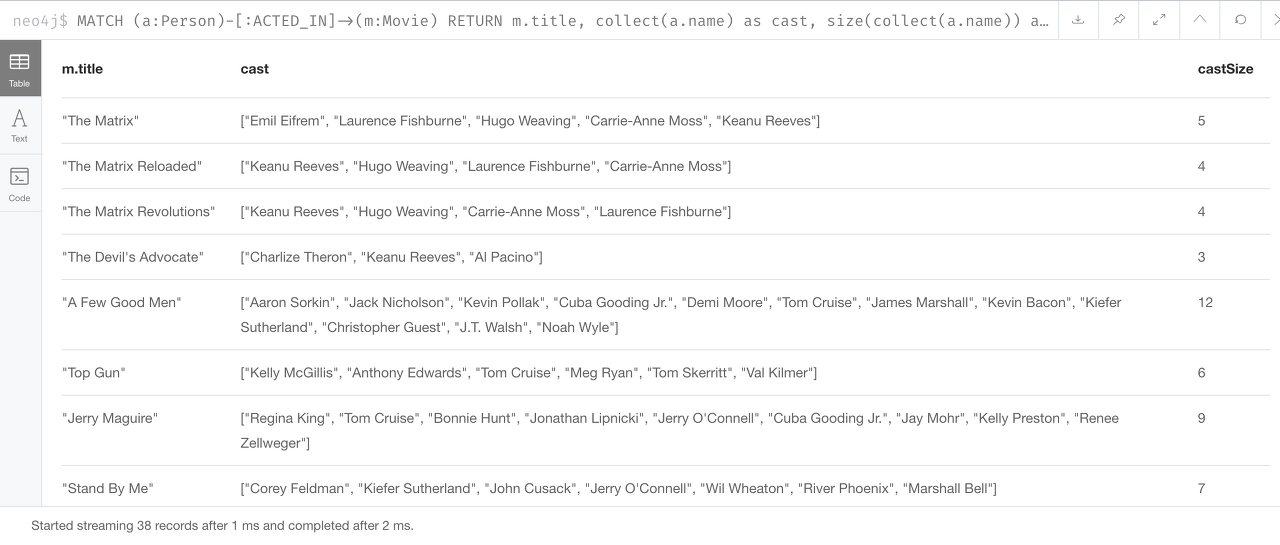This screenshot has height=545, width=1280.
Task: Click cast list starting with Aaron Sorkin
Action: (x=681, y=315)
